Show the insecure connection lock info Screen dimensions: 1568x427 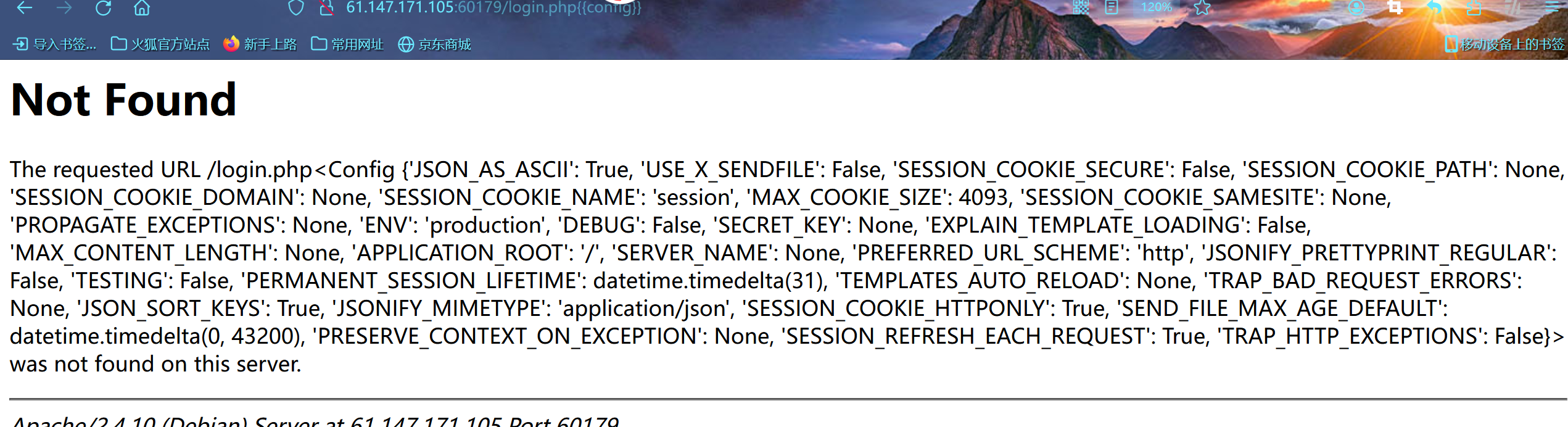[326, 7]
